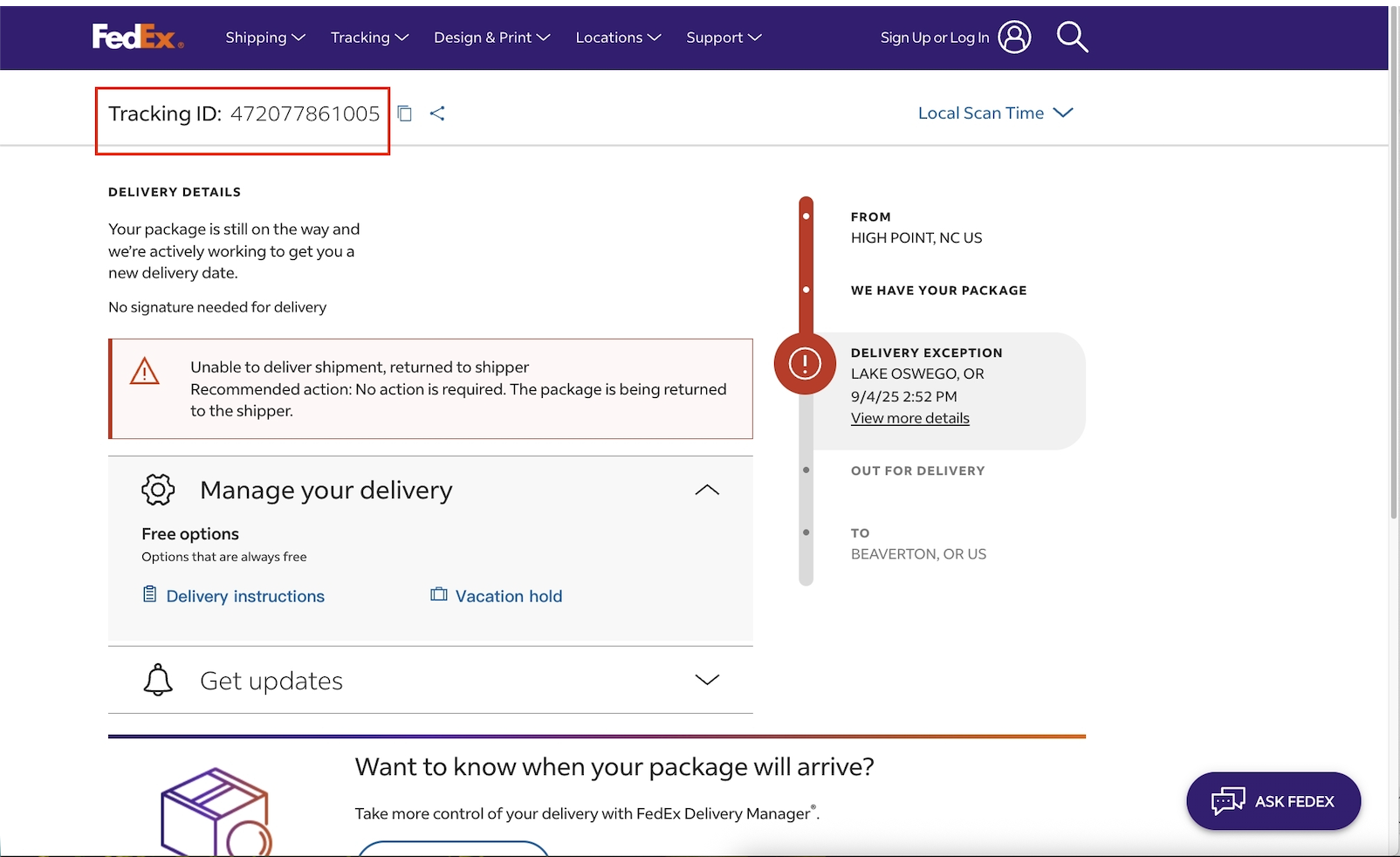The image size is (1400, 857).
Task: Click the Manage your delivery gear icon
Action: pos(158,490)
